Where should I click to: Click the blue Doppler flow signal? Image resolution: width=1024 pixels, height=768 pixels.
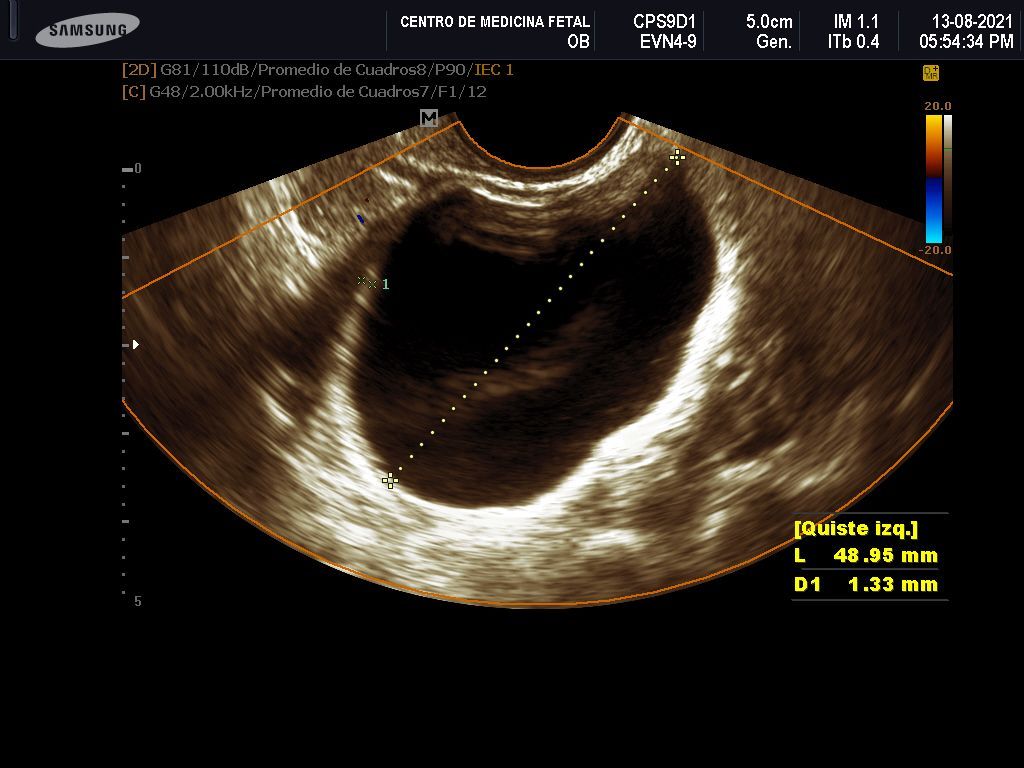click(360, 219)
